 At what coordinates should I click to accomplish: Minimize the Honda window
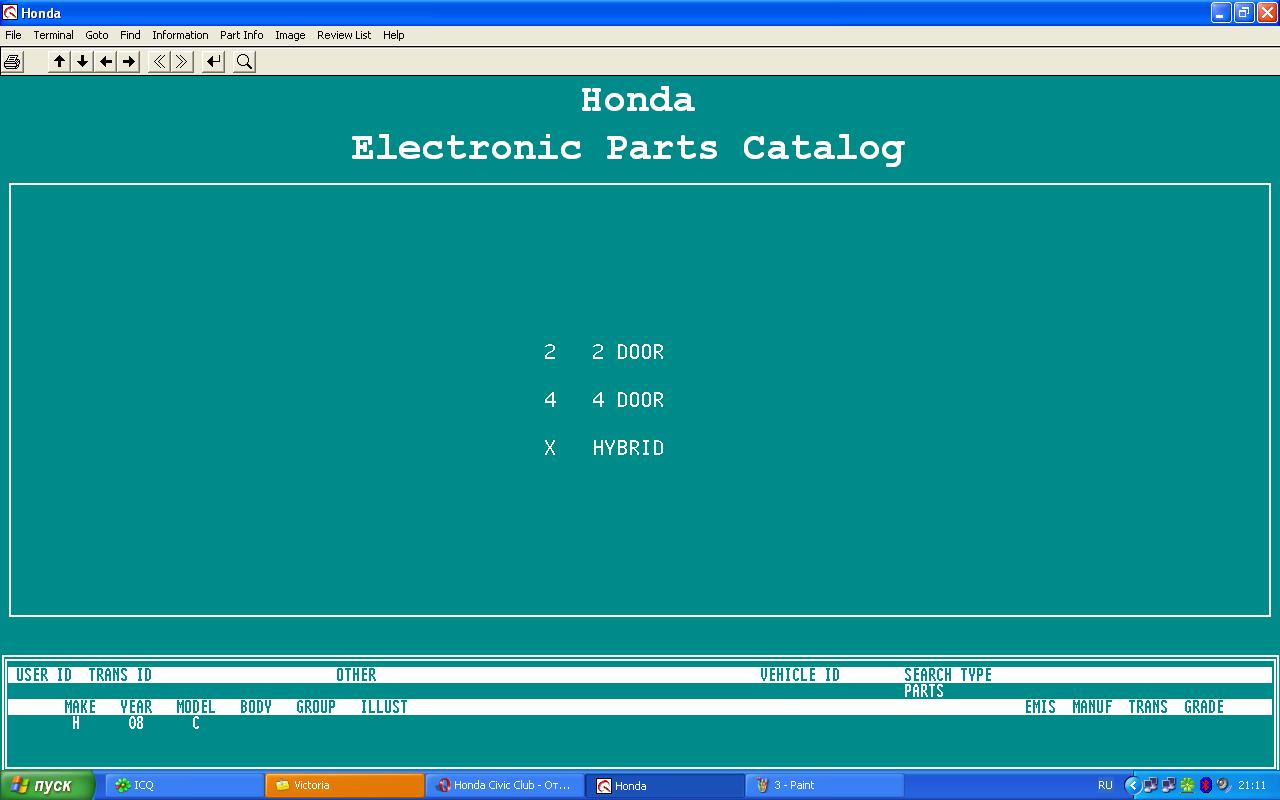[1221, 12]
